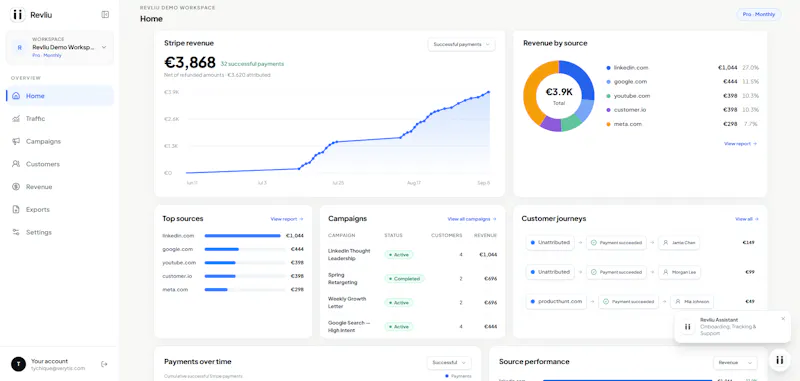This screenshot has height=381, width=800.
Task: Click check icon in Mia Johnson's Payment succeeded
Action: tap(606, 301)
